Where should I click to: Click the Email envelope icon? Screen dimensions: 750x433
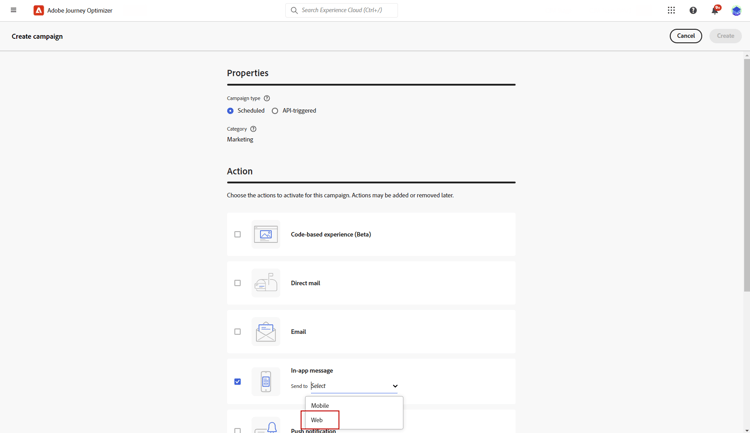pyautogui.click(x=266, y=332)
